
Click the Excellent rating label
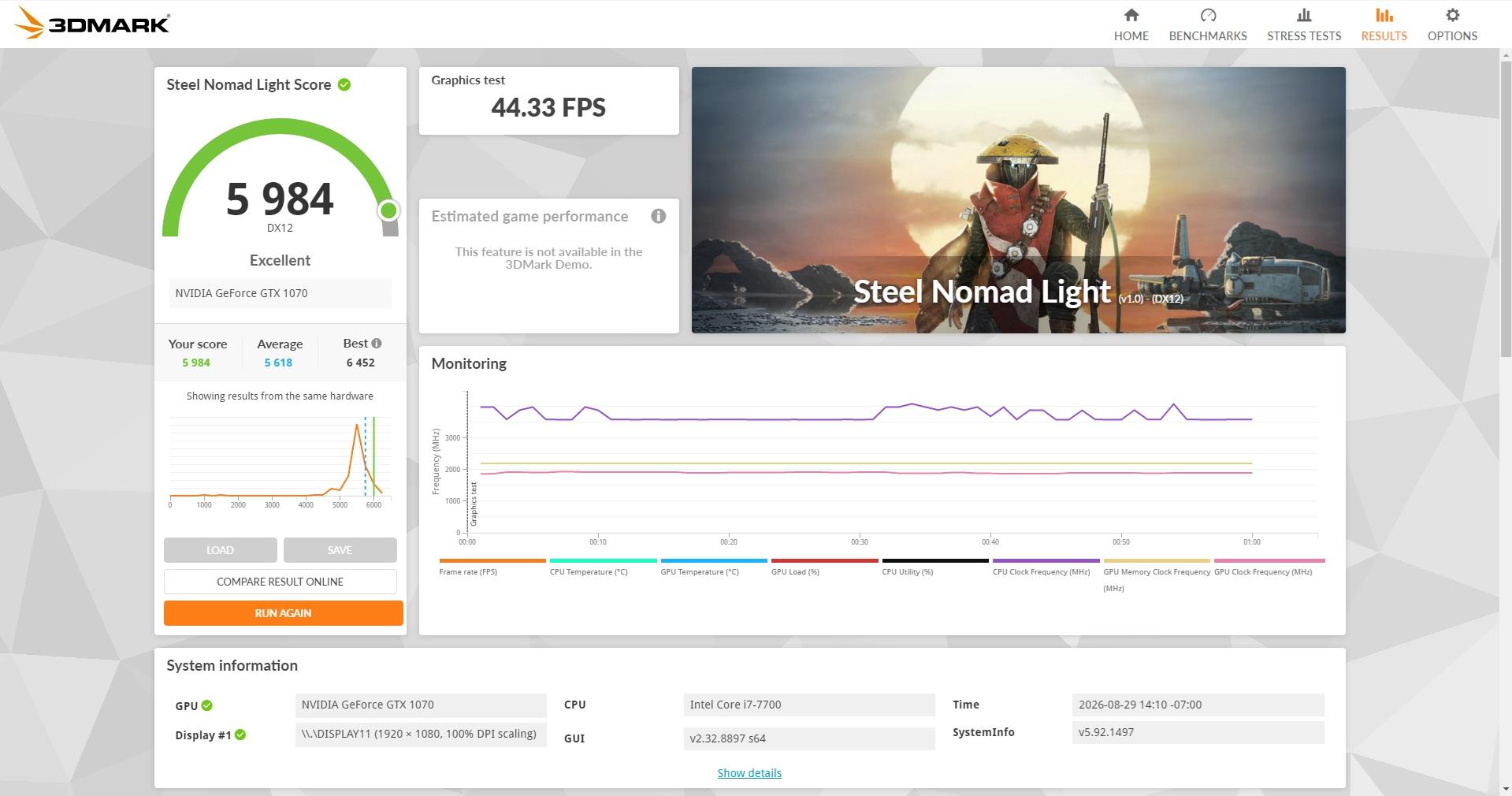click(x=280, y=260)
